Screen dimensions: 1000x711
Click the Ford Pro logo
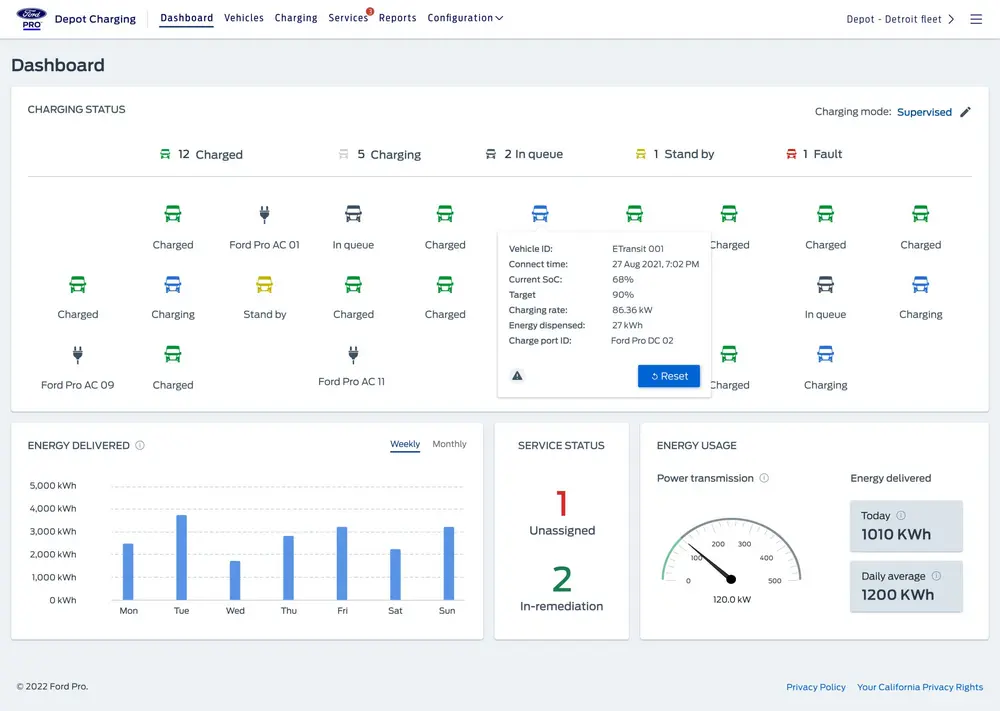point(30,18)
